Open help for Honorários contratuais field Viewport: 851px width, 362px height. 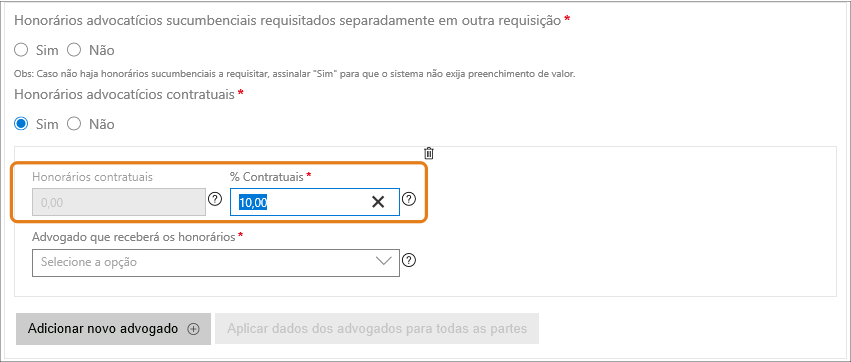click(x=215, y=199)
